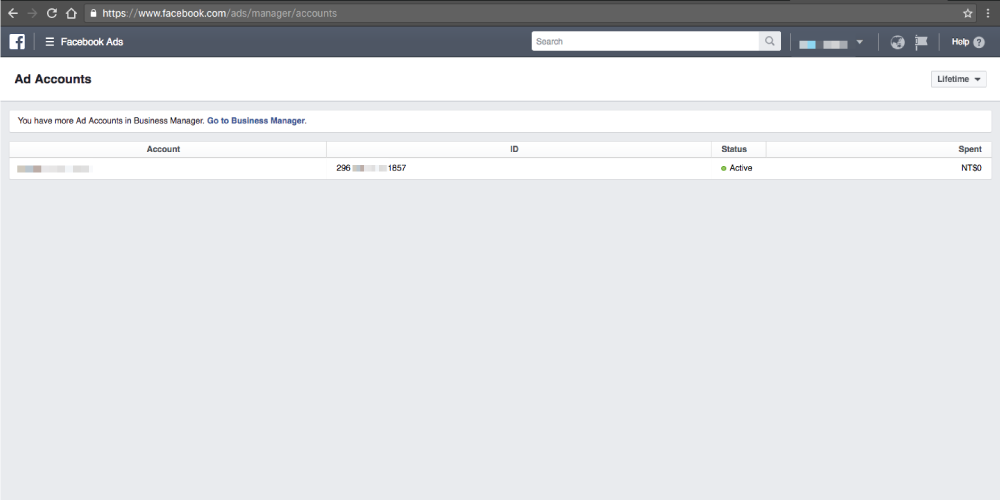Sort by the ID column header
This screenshot has width=1000, height=500.
point(514,149)
